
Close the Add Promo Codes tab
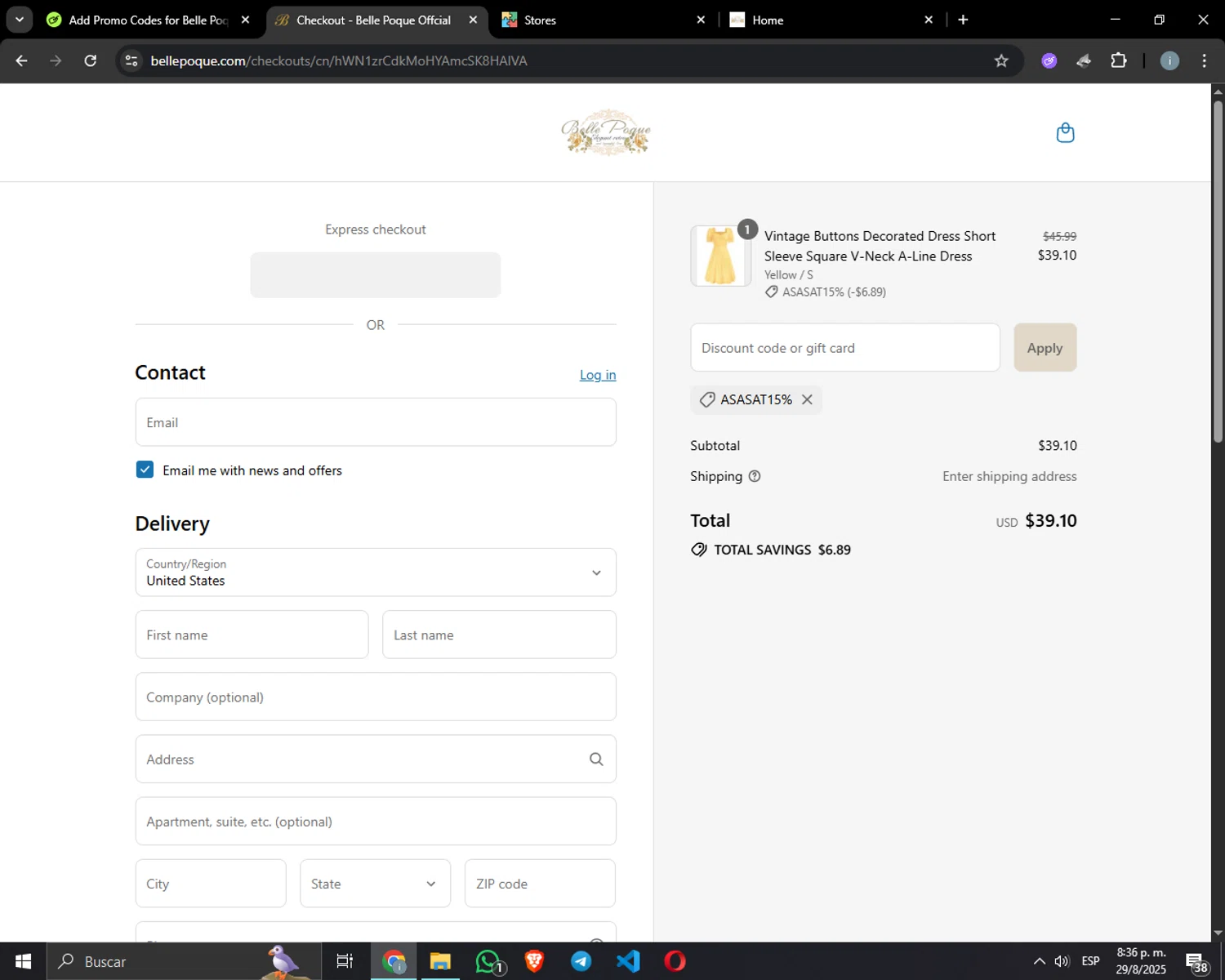coord(245,20)
